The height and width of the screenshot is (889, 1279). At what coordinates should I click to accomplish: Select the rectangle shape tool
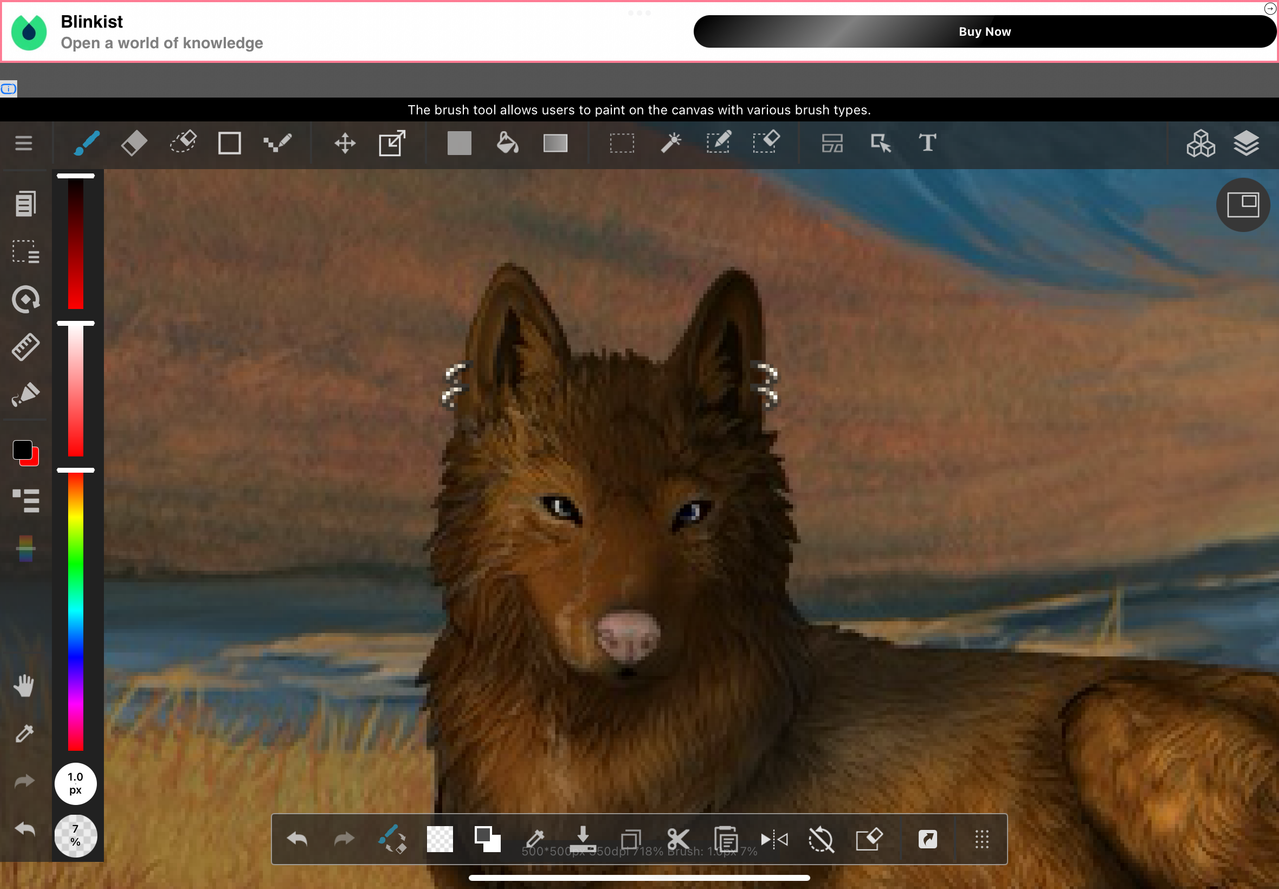[x=230, y=144]
